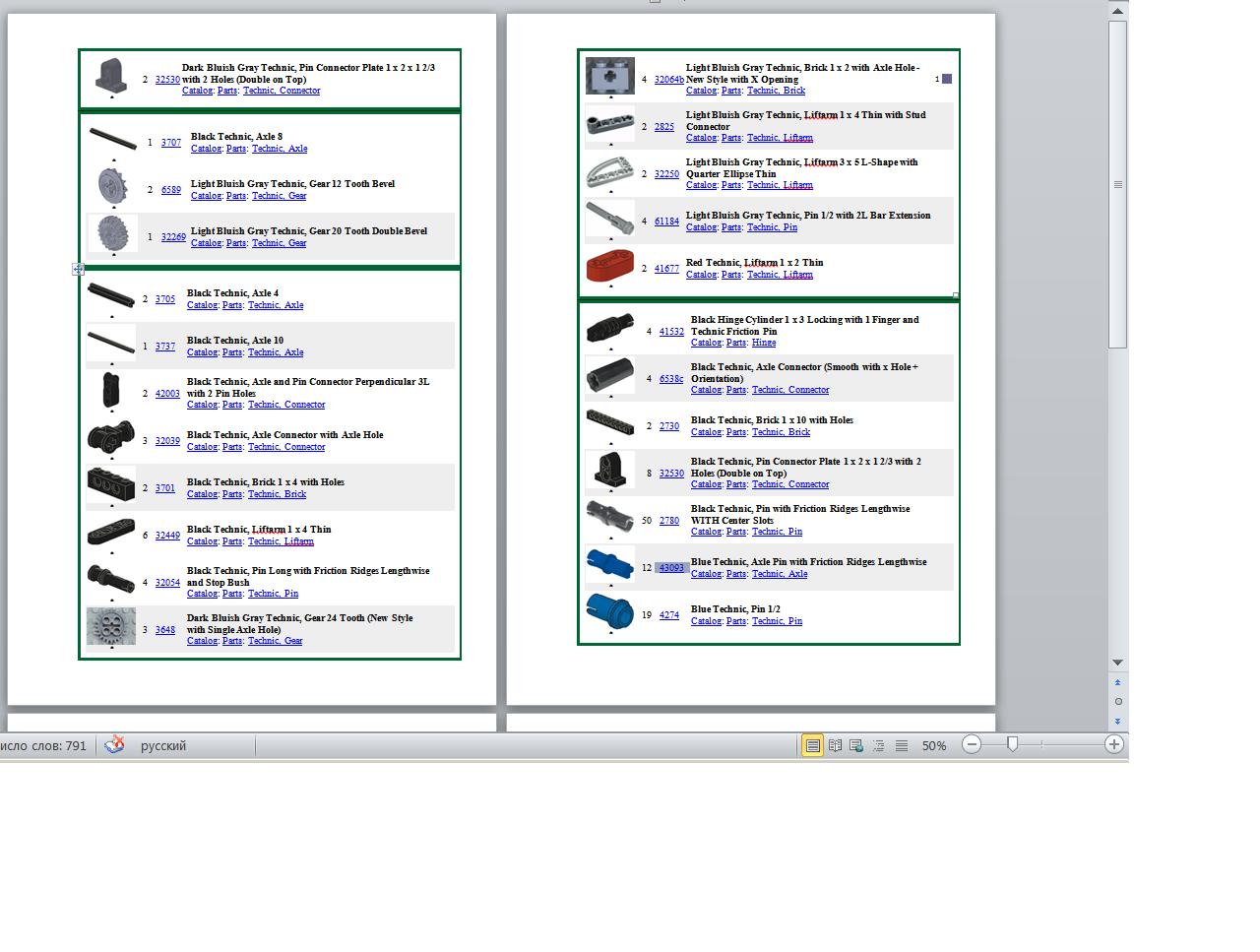Switch to Print Layout view

(812, 746)
